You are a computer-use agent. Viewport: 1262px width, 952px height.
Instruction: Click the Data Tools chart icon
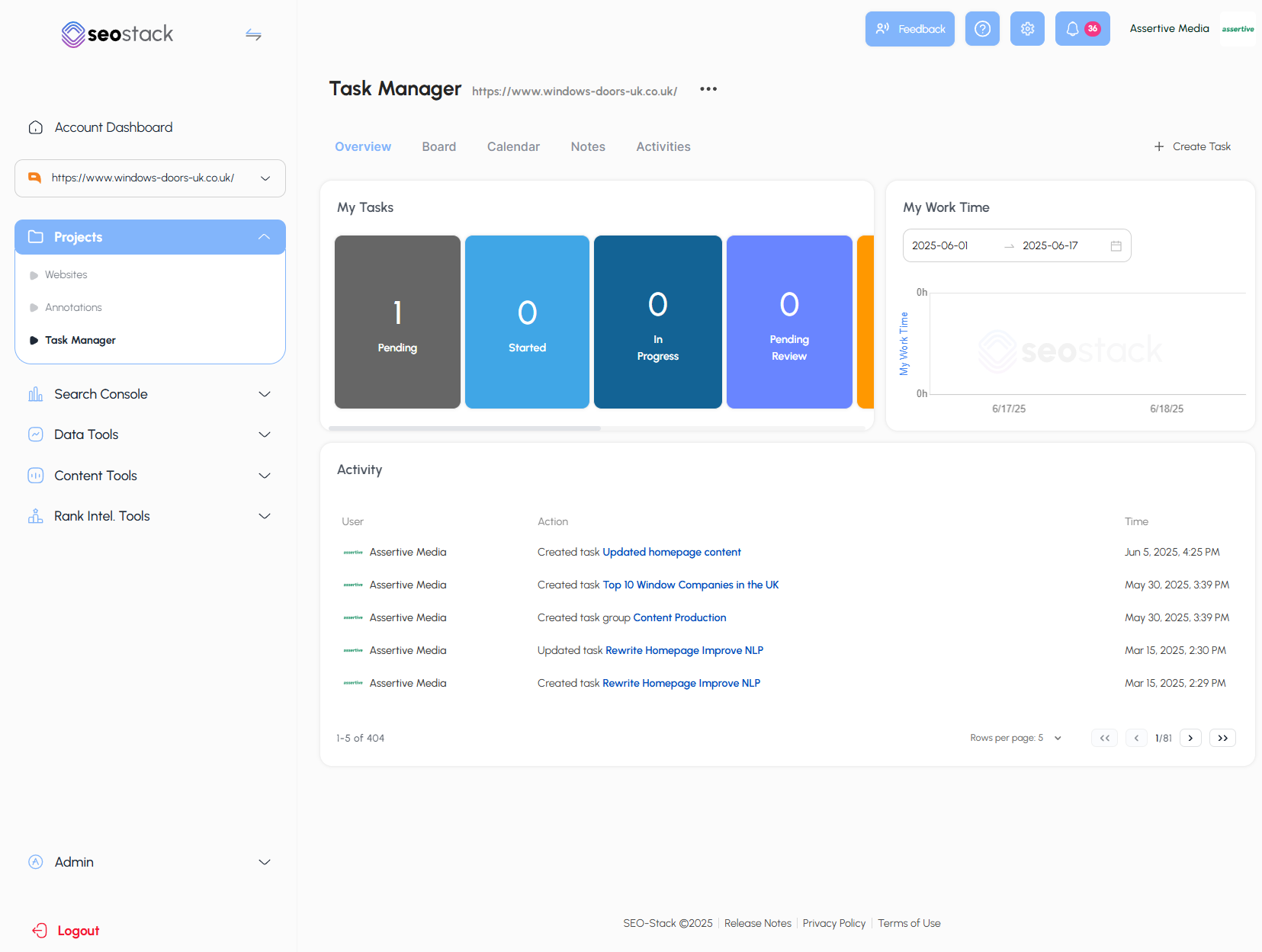point(35,434)
